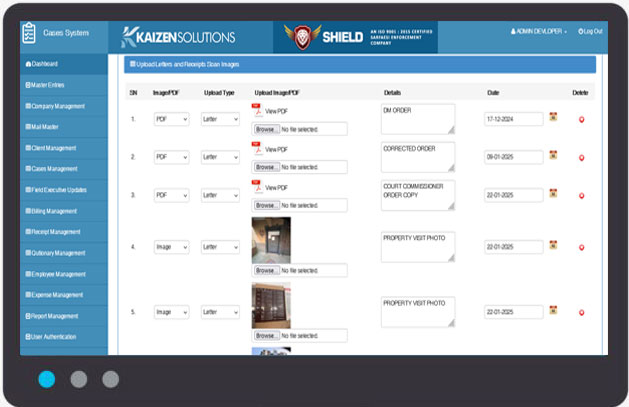Click the PROPERTY VISIT PHOTO details box in row 5

pos(418,312)
